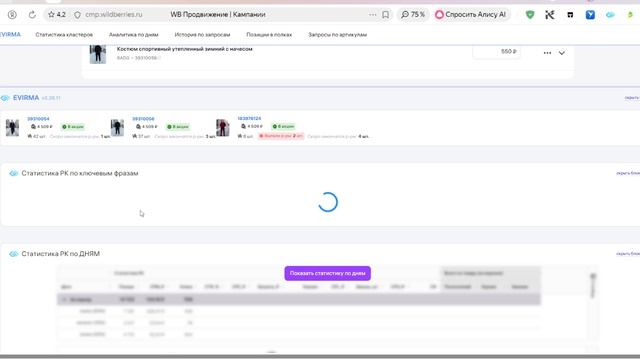The width and height of the screenshot is (640, 360).
Task: Click the eye icon beside Статистика РК по ДНЯМ
Action: tap(13, 254)
